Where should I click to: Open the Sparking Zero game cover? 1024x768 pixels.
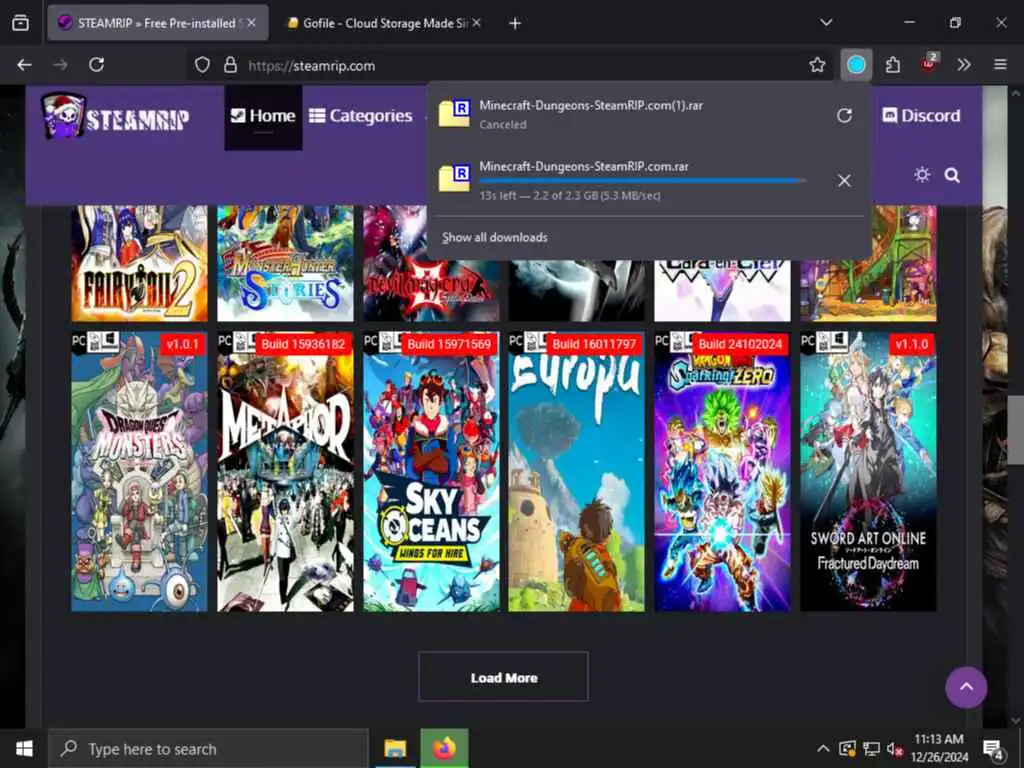tap(722, 472)
